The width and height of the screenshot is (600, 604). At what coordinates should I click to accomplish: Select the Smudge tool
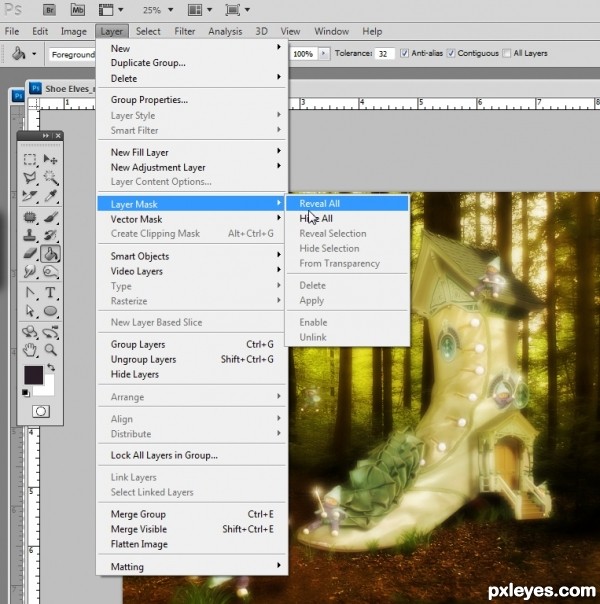coord(30,272)
